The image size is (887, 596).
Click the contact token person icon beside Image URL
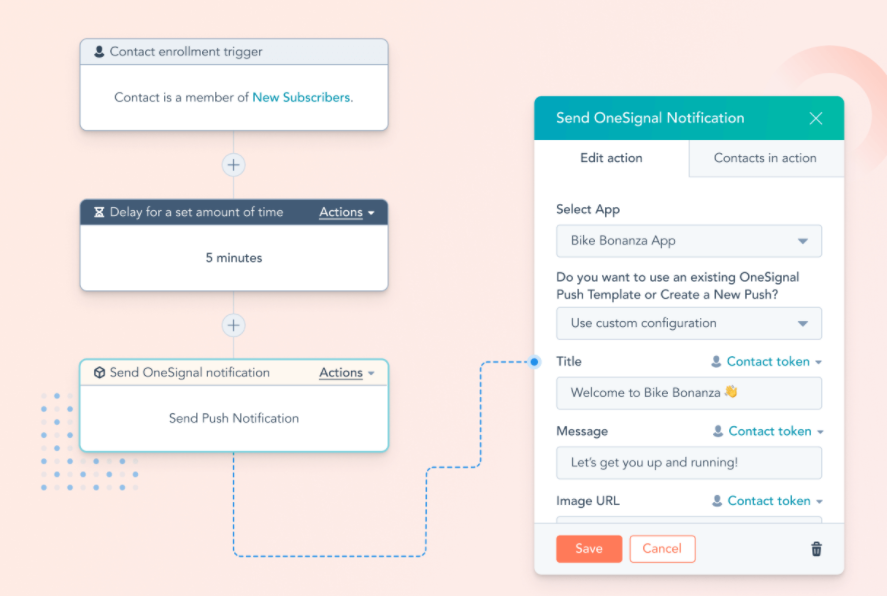click(718, 500)
